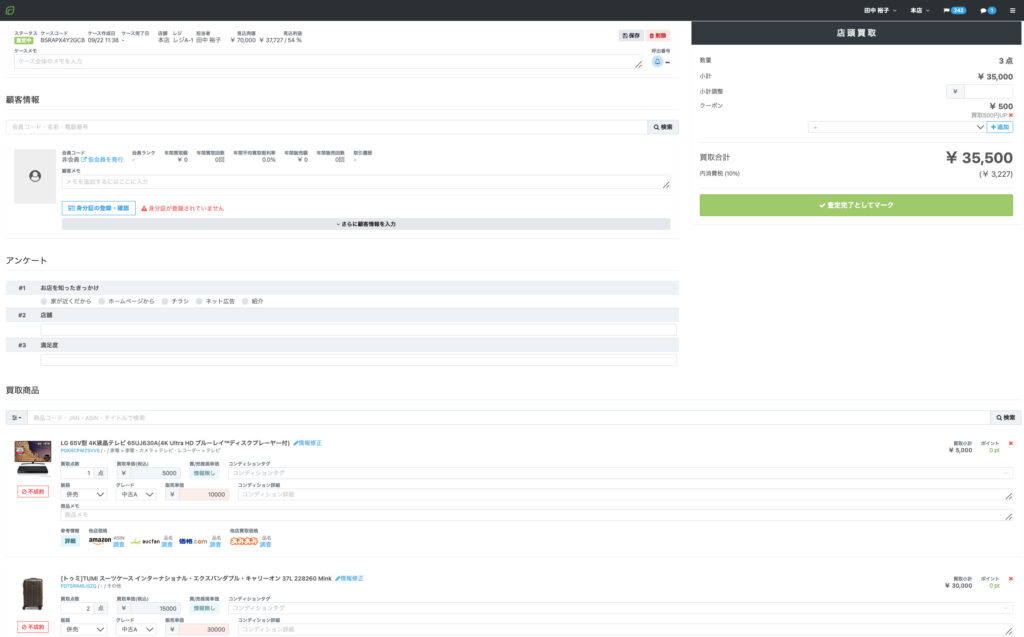This screenshot has height=637, width=1024.
Task: Click the red 削除 delete button
Action: (x=658, y=35)
